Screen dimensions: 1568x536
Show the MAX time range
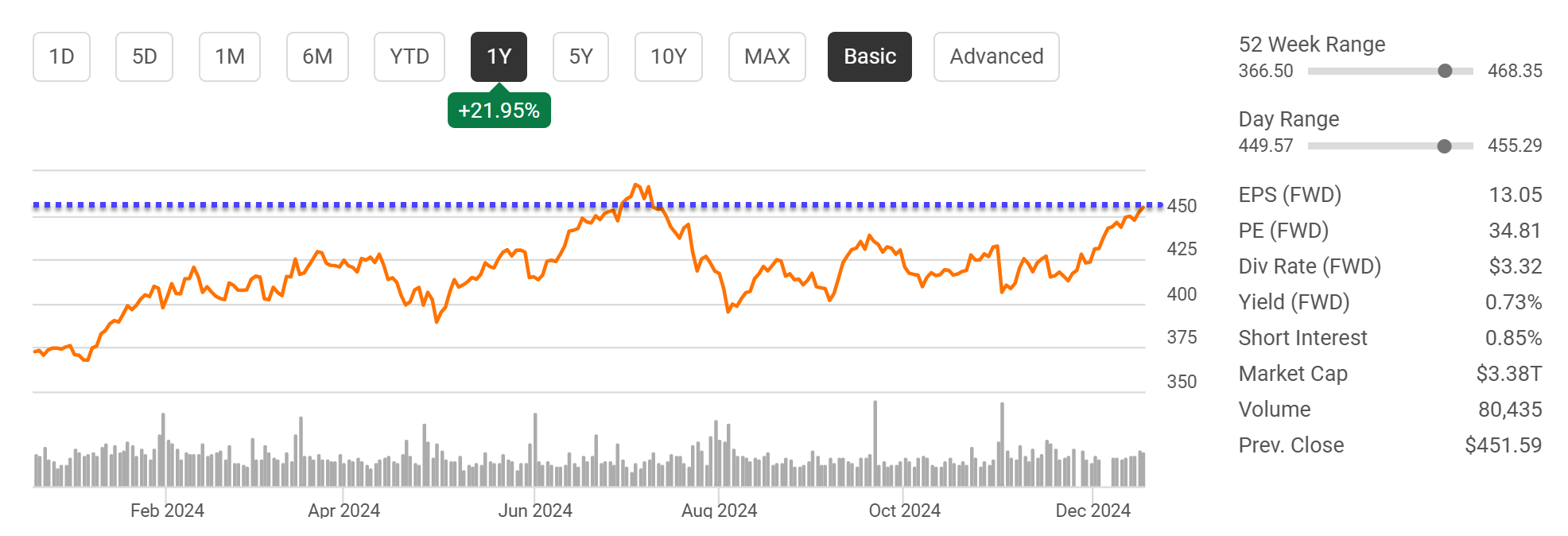(767, 56)
